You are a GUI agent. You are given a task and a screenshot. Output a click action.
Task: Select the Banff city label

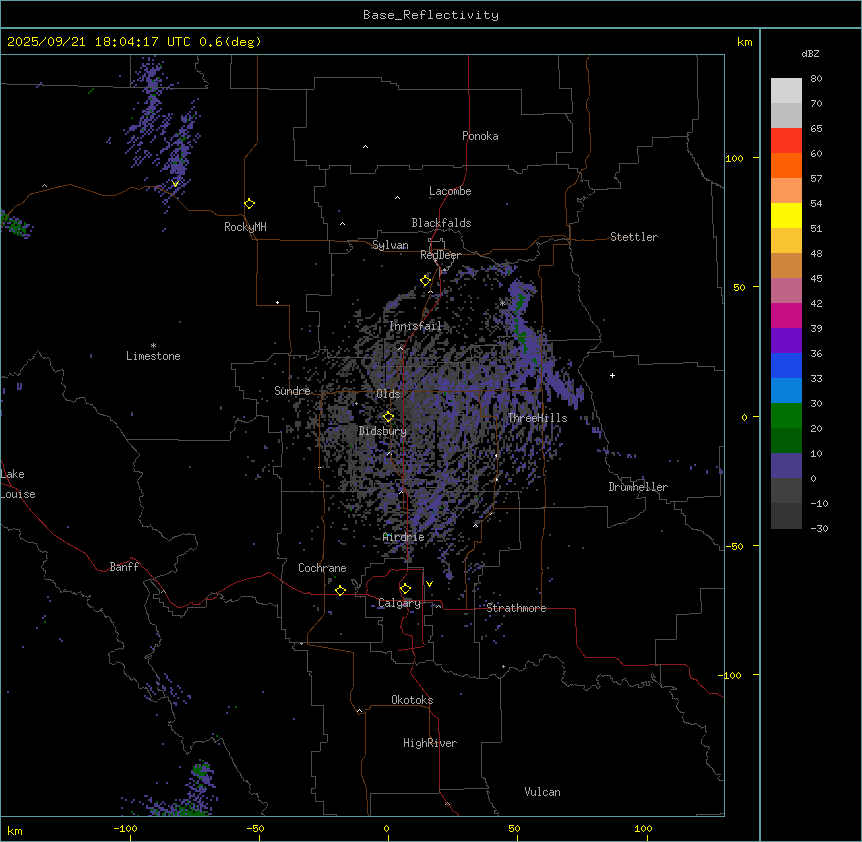click(x=124, y=567)
